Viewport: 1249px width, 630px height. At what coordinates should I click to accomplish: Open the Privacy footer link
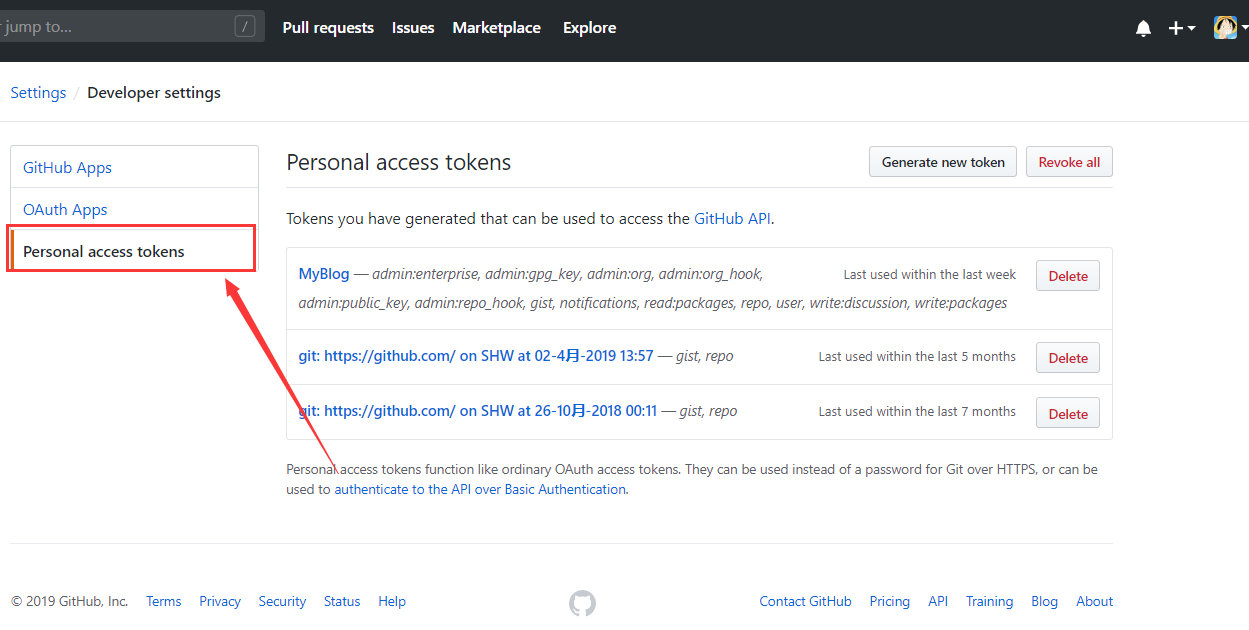(220, 601)
